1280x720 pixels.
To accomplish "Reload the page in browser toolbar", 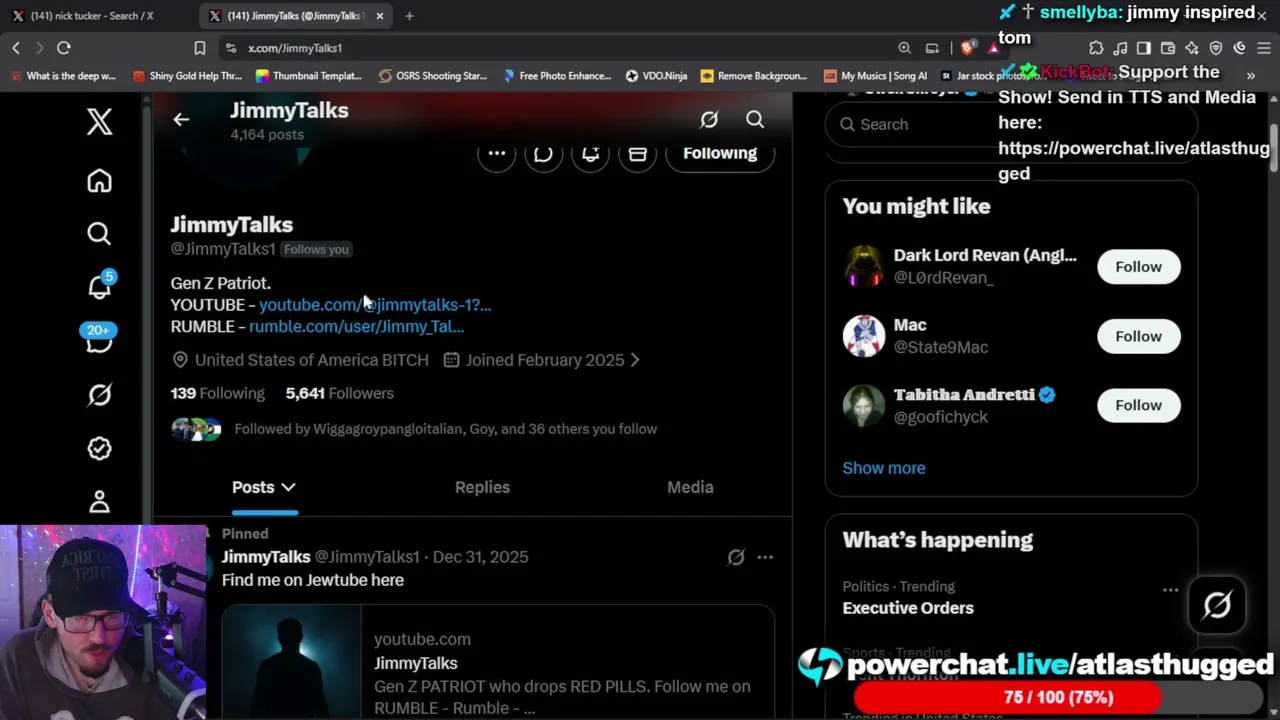I will point(63,48).
